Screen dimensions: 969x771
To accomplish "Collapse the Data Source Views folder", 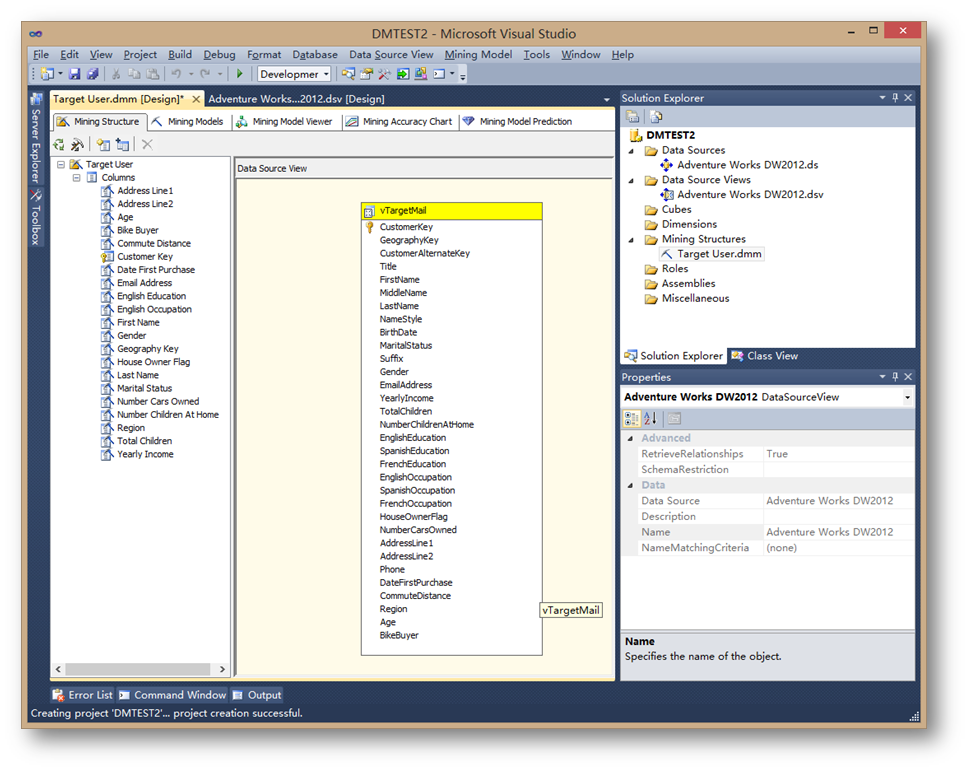I will (x=631, y=180).
